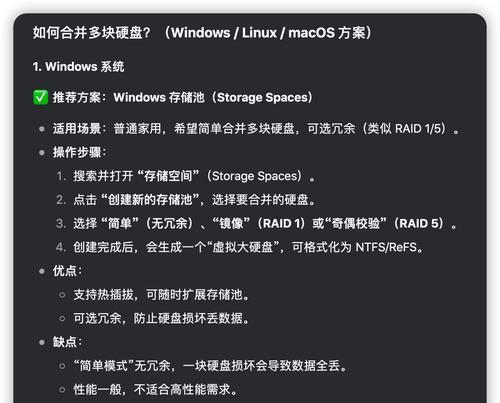Click 推荐方案 Windows 存储池 heading text

(x=183, y=97)
